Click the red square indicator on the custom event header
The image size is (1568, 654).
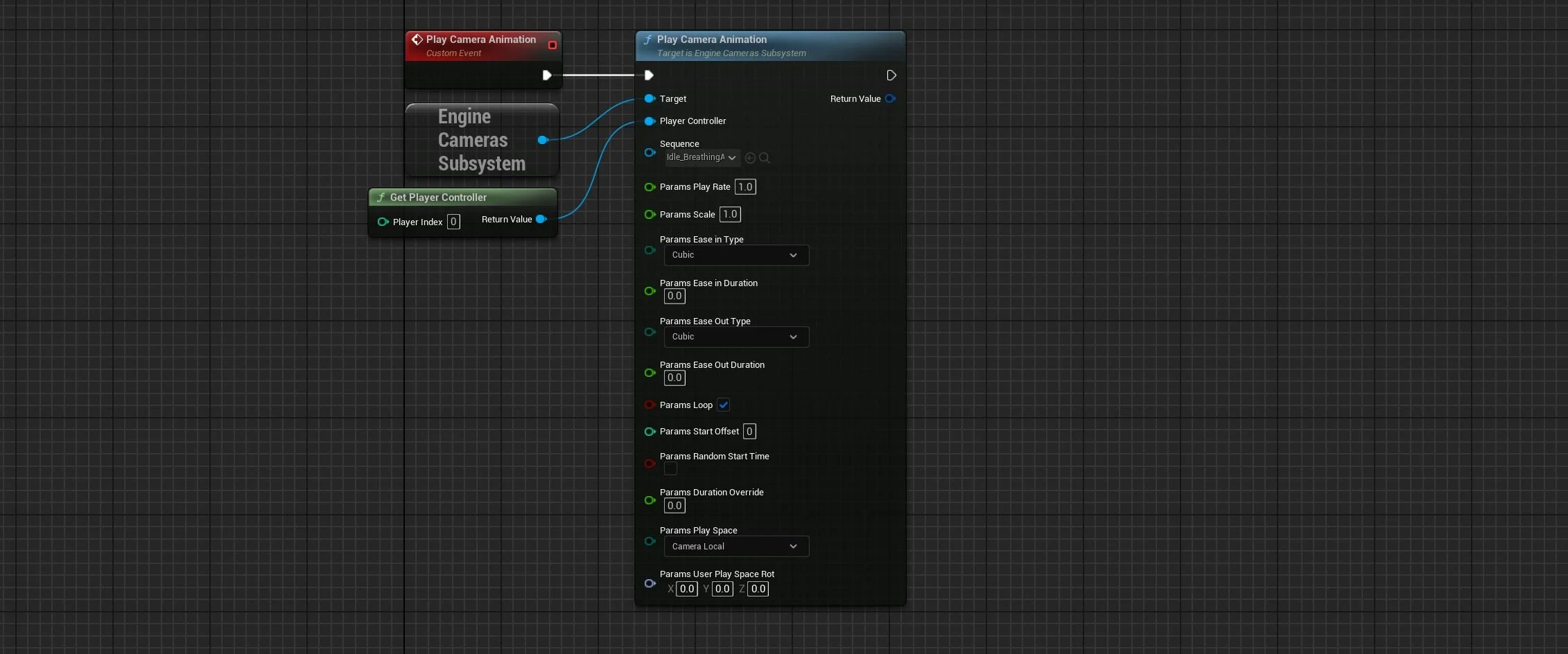coord(552,45)
